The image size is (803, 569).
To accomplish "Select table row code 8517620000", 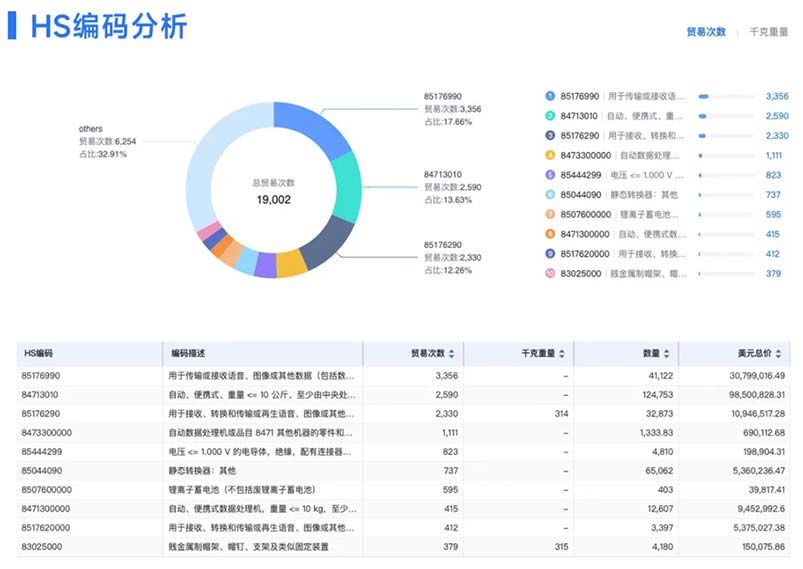I will click(x=46, y=528).
